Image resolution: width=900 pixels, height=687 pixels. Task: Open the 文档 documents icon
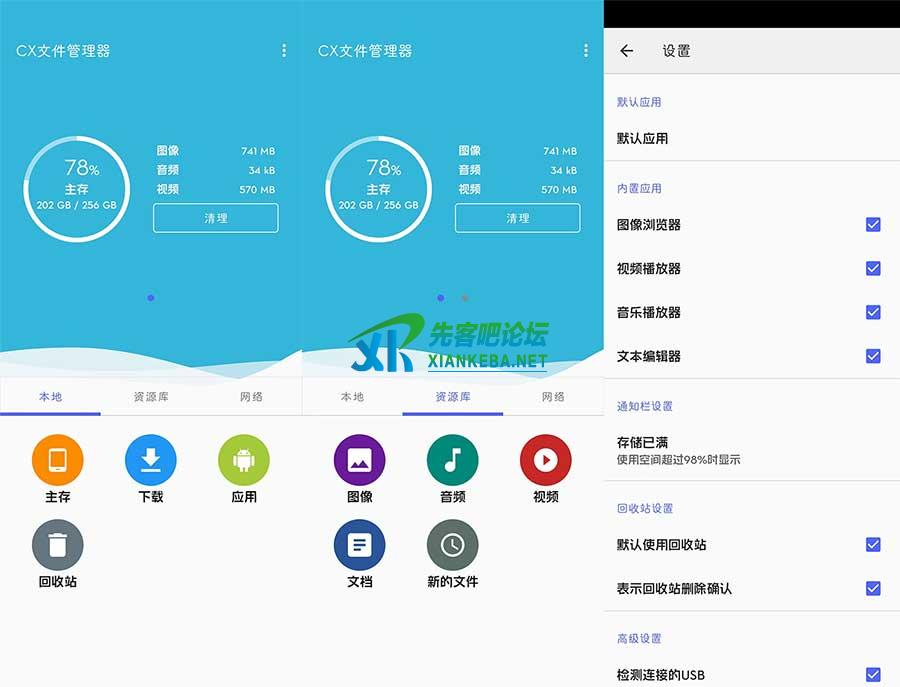point(359,545)
